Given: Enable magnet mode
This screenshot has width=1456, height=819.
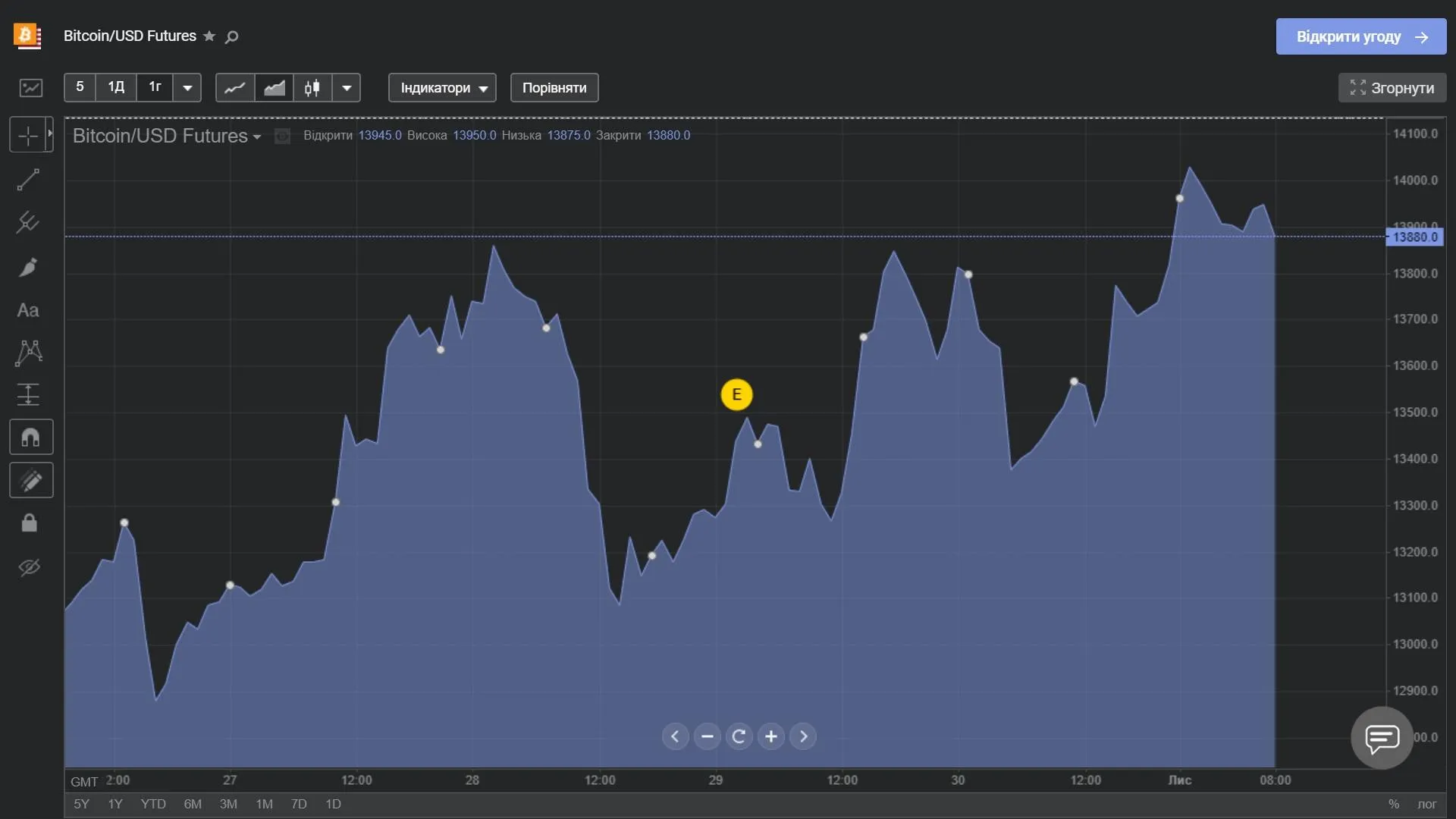Looking at the screenshot, I should 30,437.
